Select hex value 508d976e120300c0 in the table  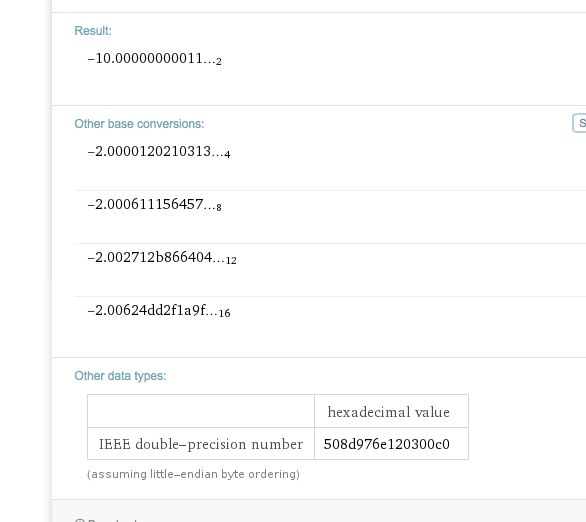point(387,444)
